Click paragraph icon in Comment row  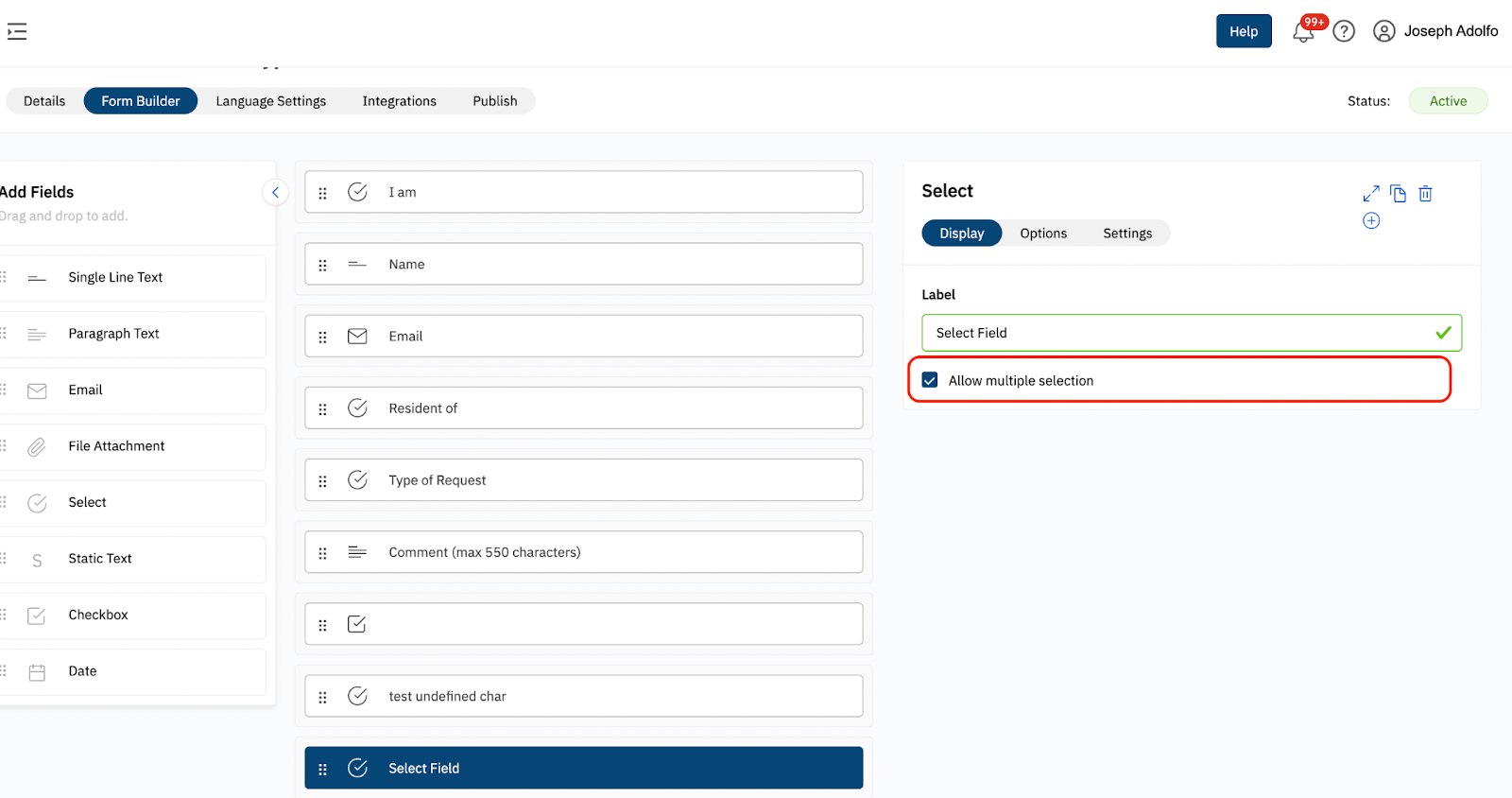coord(357,552)
